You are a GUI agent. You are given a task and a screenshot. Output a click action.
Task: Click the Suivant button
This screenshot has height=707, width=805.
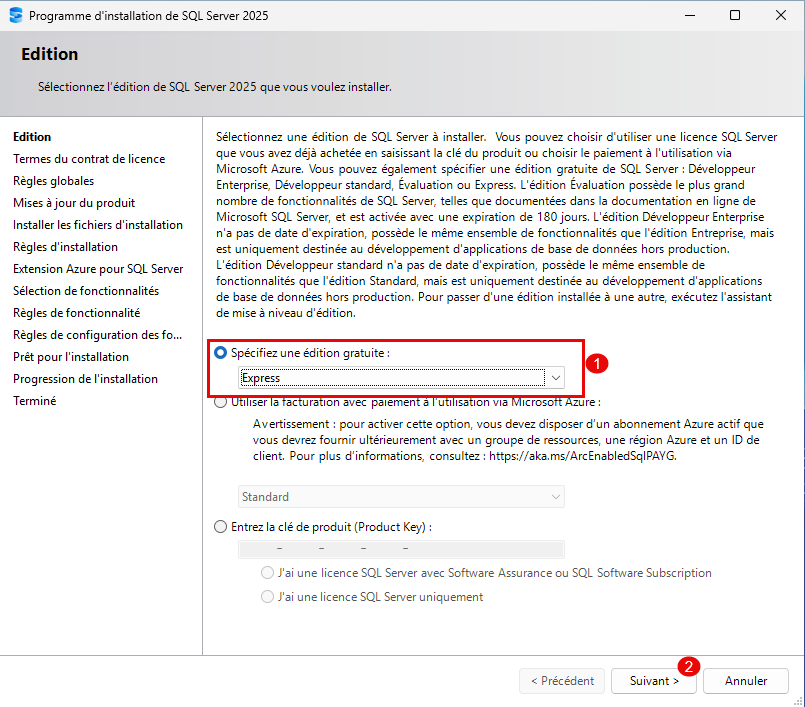(x=654, y=681)
